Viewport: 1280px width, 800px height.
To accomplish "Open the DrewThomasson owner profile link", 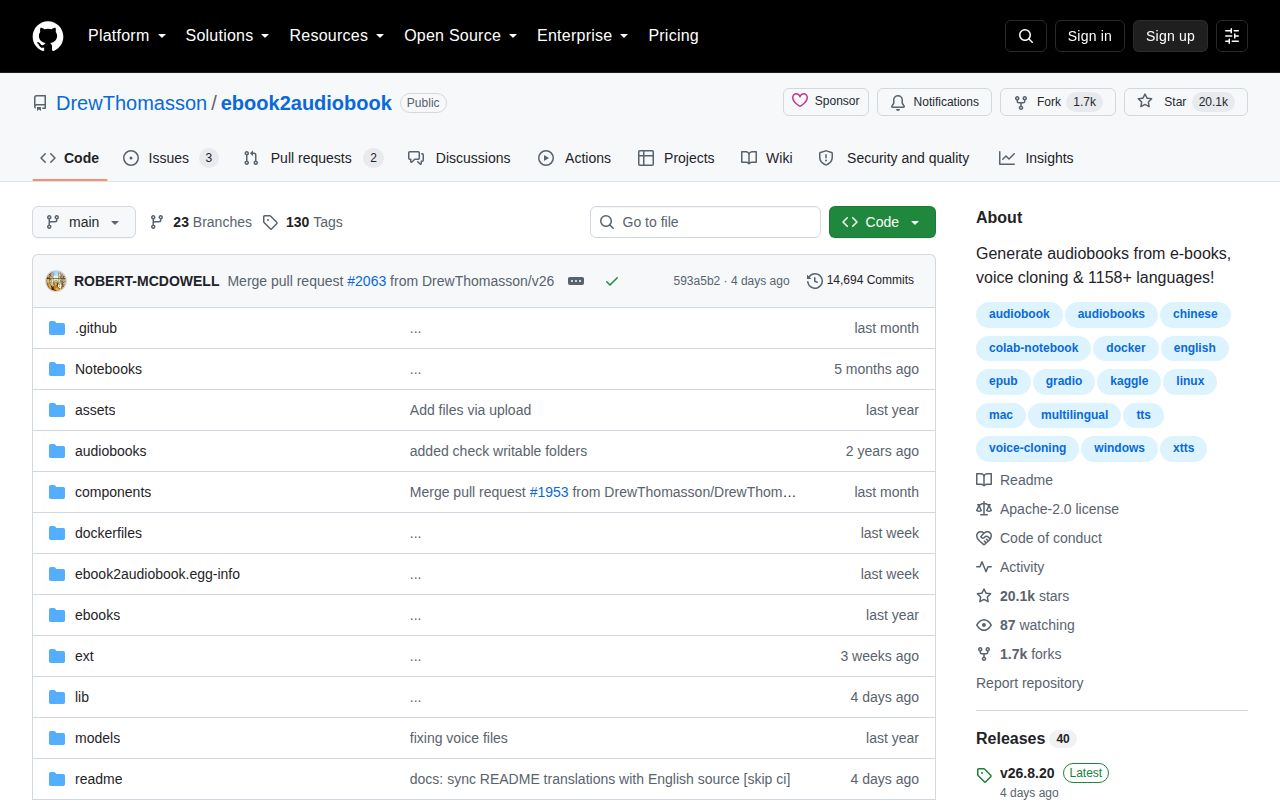I will tap(131, 103).
